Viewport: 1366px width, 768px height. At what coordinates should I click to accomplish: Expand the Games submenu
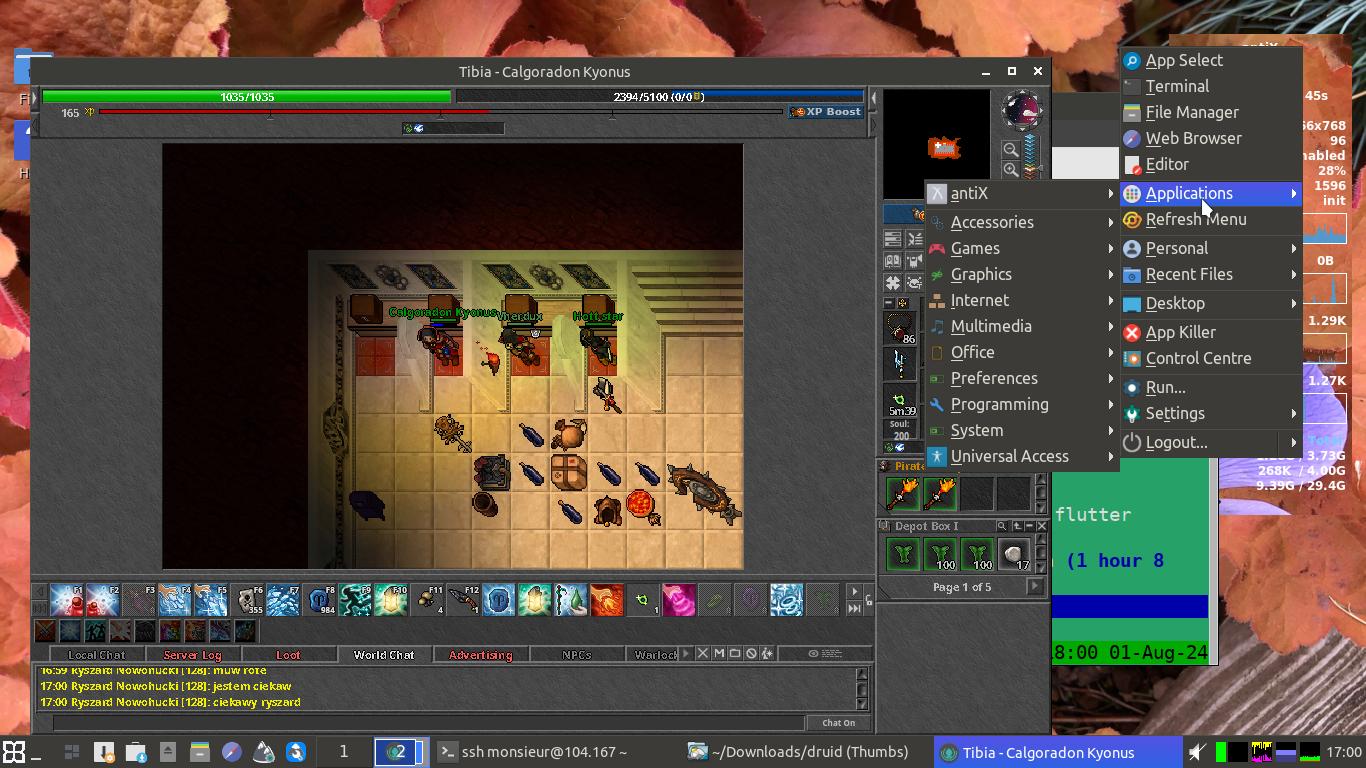coord(1021,248)
